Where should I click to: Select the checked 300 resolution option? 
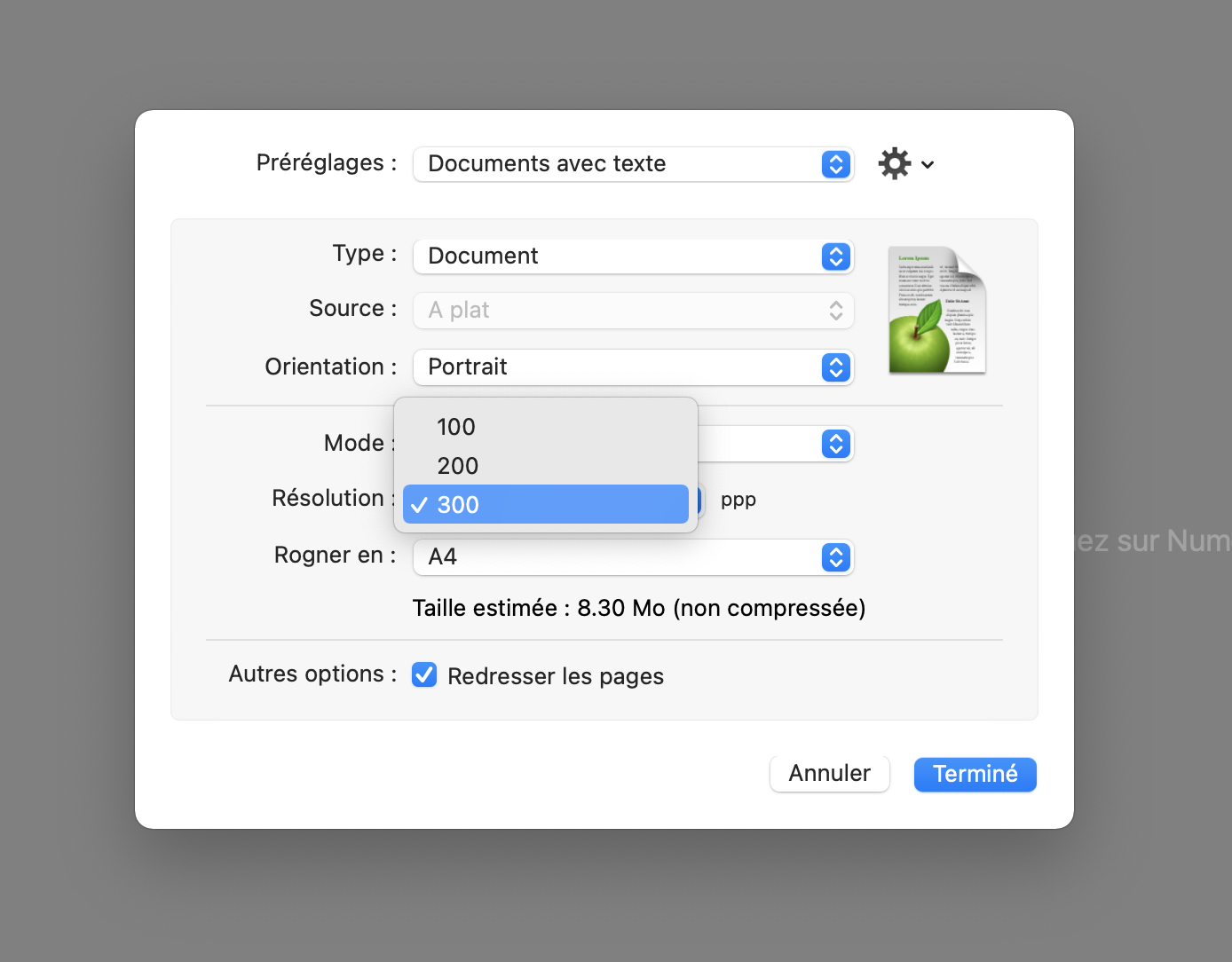coord(545,504)
